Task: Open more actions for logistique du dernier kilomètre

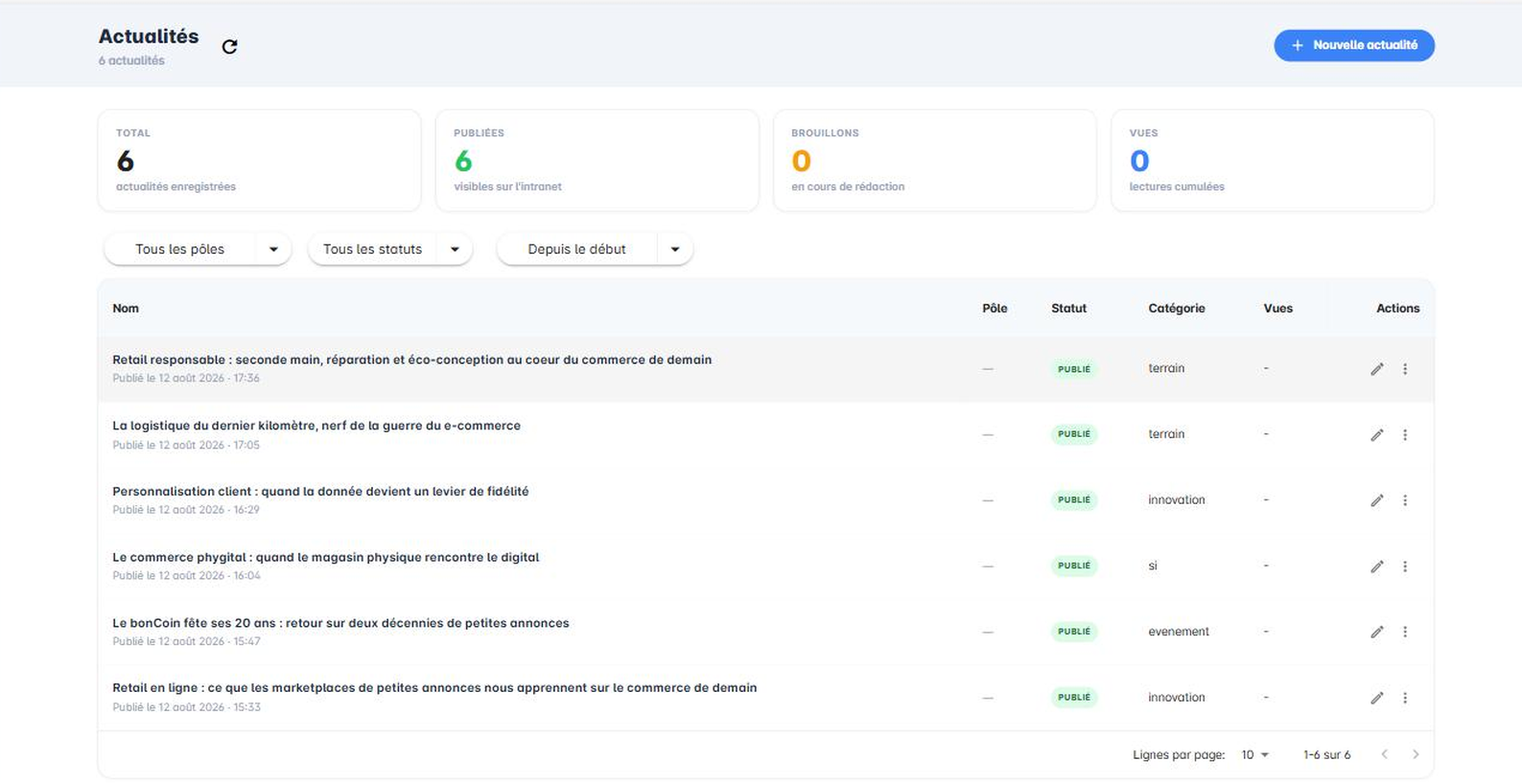Action: 1405,435
